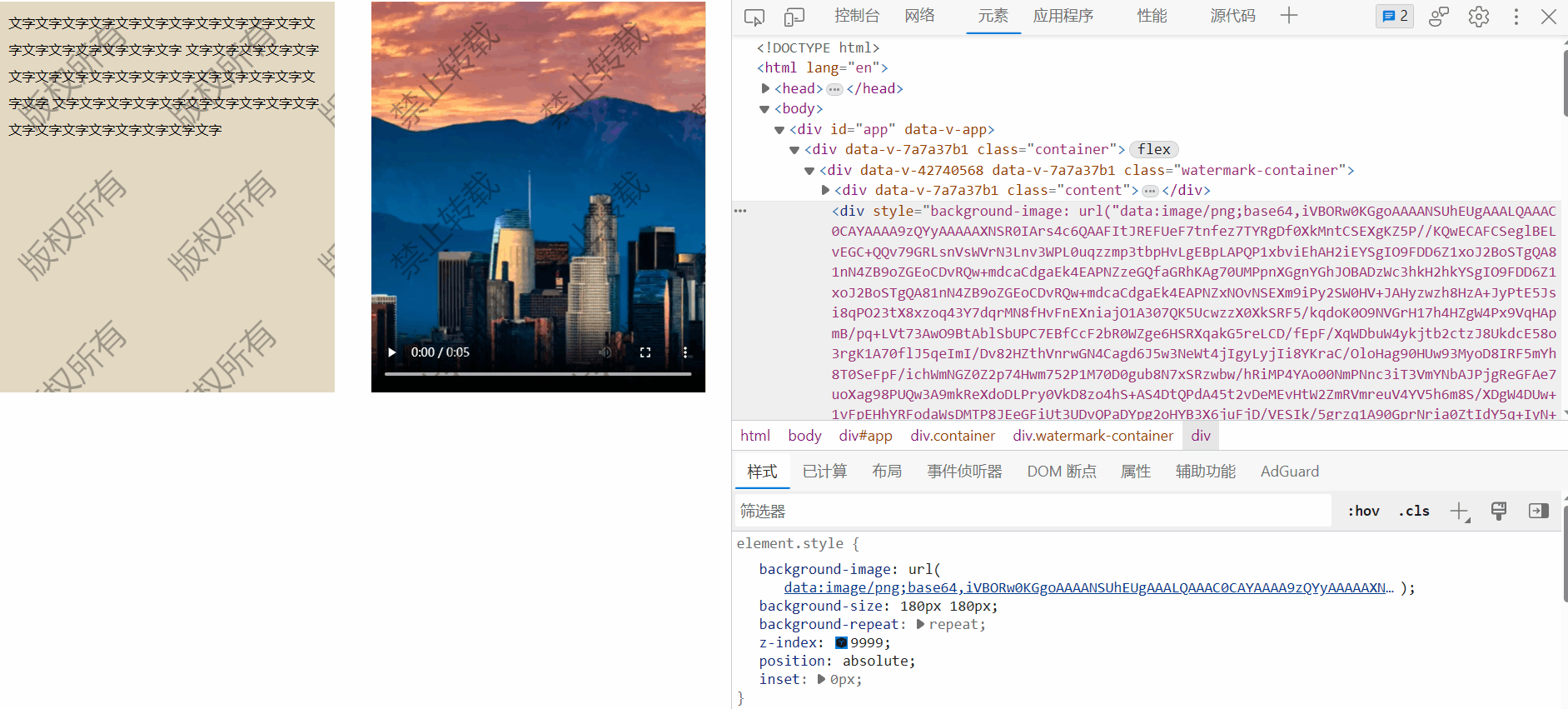Viewport: 1568px width, 709px height.
Task: Switch to the 样式 pane
Action: click(x=762, y=472)
